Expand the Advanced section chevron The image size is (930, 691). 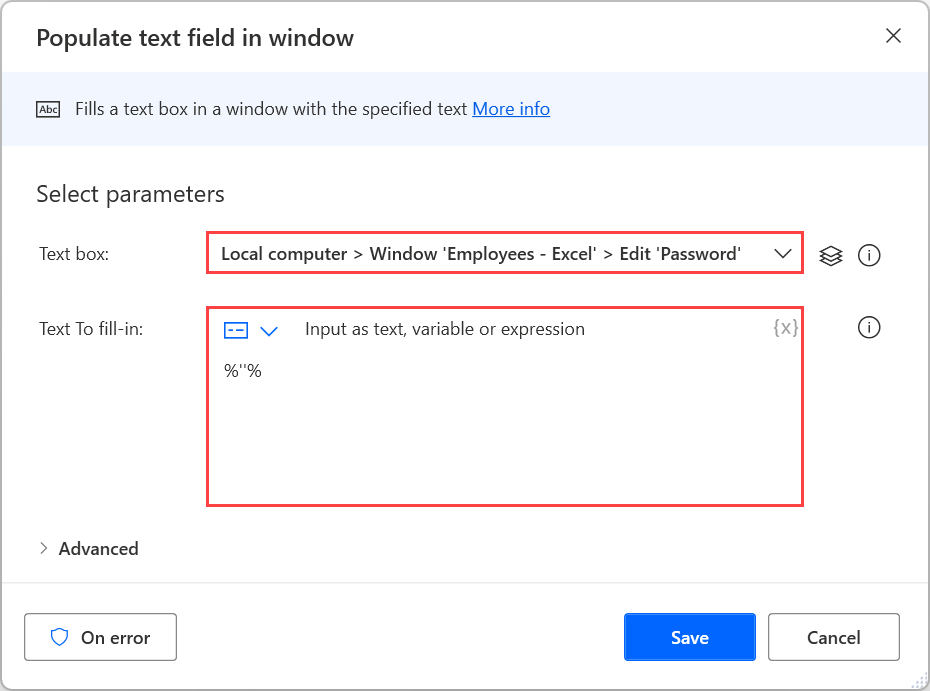43,548
